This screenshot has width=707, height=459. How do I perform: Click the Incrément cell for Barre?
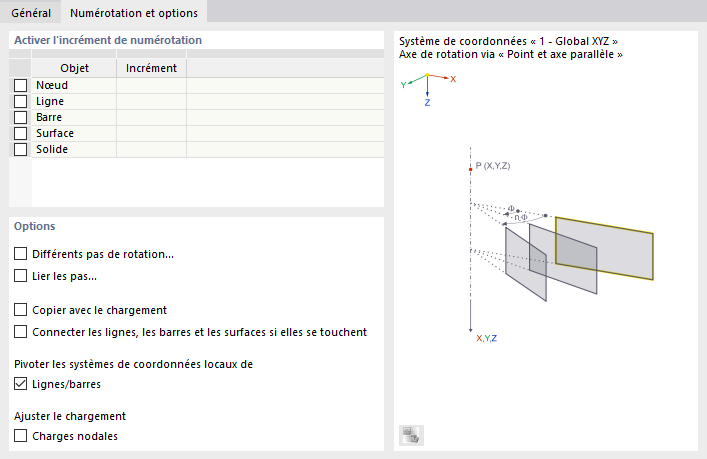(x=151, y=118)
